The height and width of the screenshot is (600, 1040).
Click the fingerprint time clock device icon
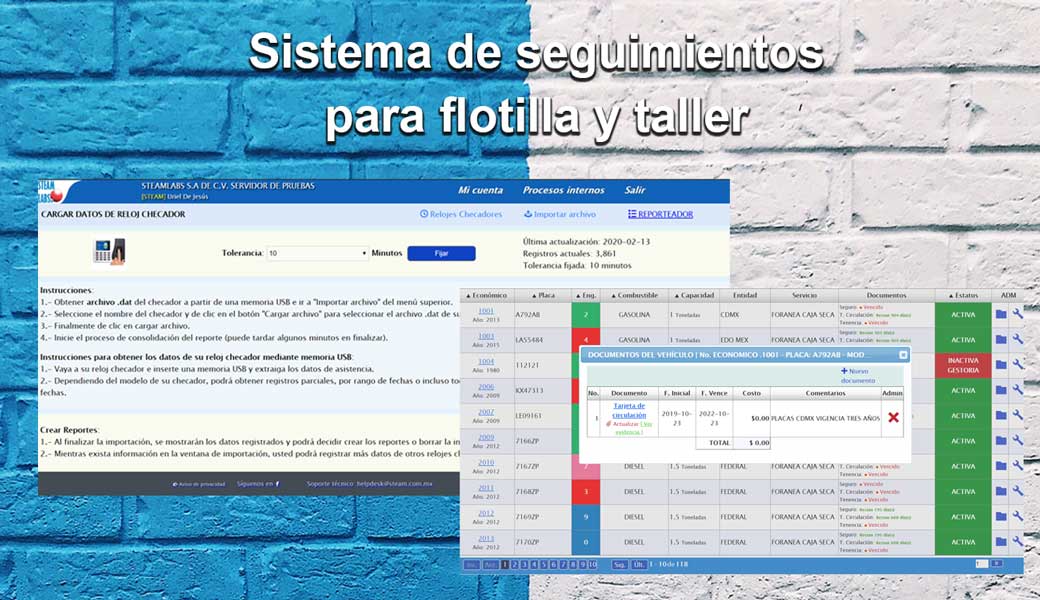point(107,252)
